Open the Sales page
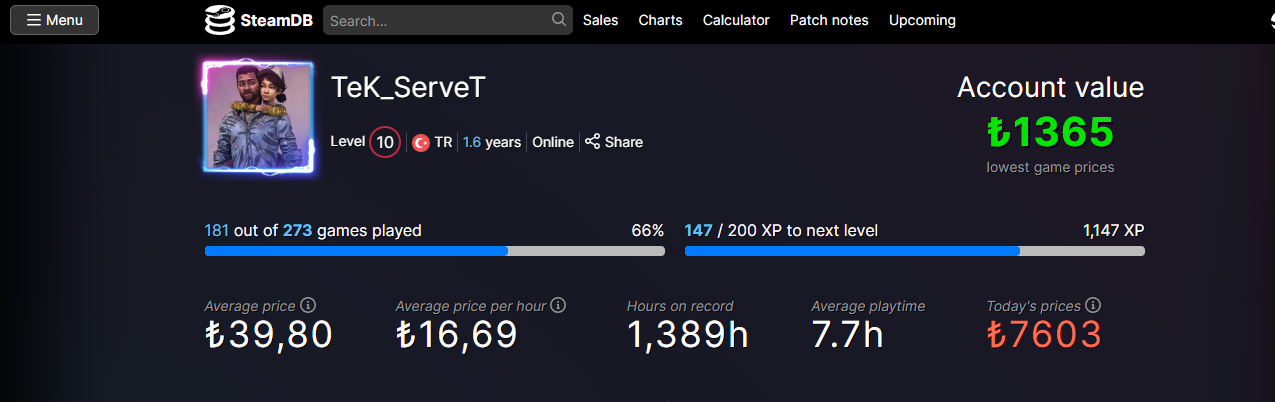The width and height of the screenshot is (1275, 402). tap(600, 20)
